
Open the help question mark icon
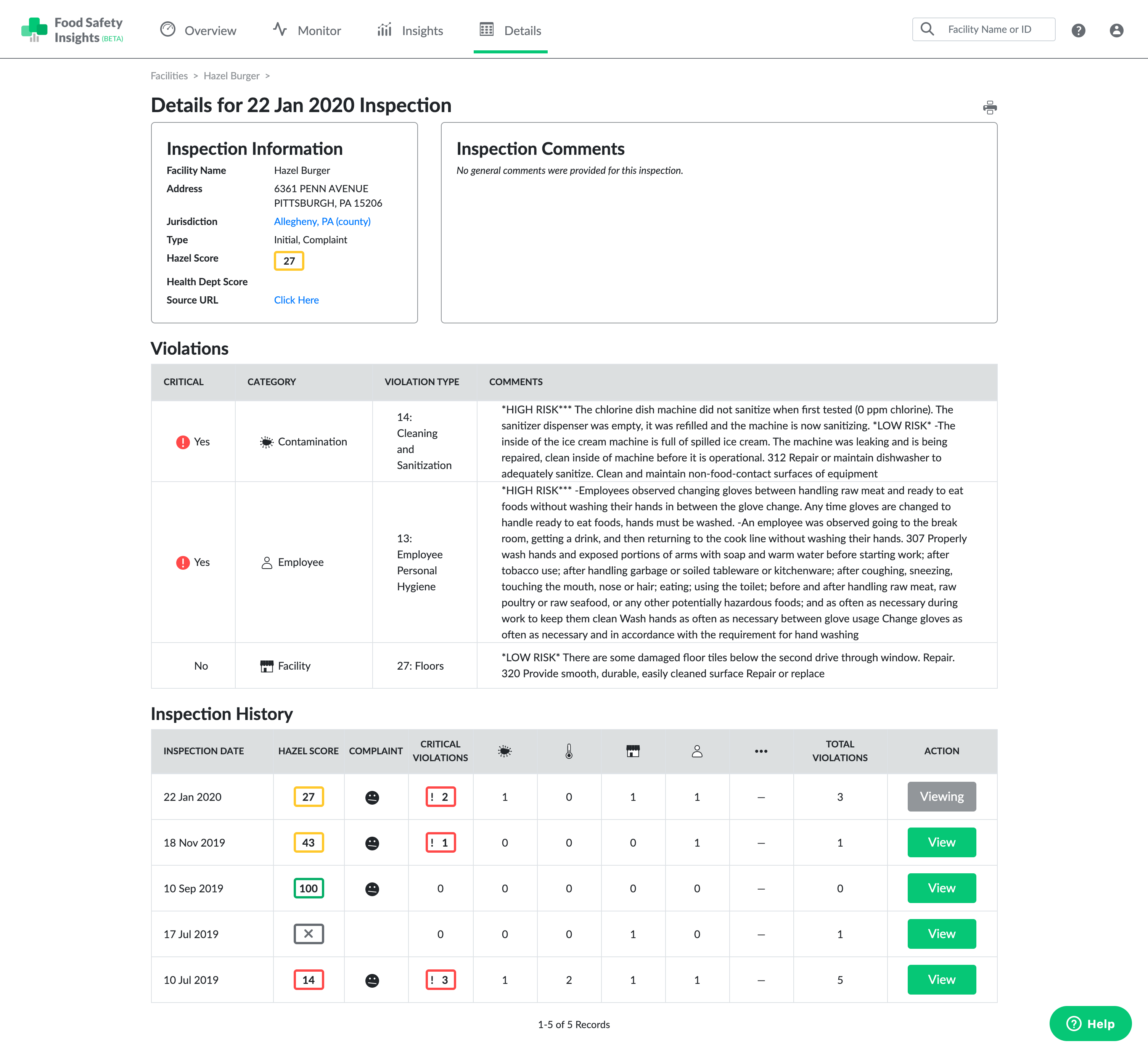click(x=1079, y=30)
